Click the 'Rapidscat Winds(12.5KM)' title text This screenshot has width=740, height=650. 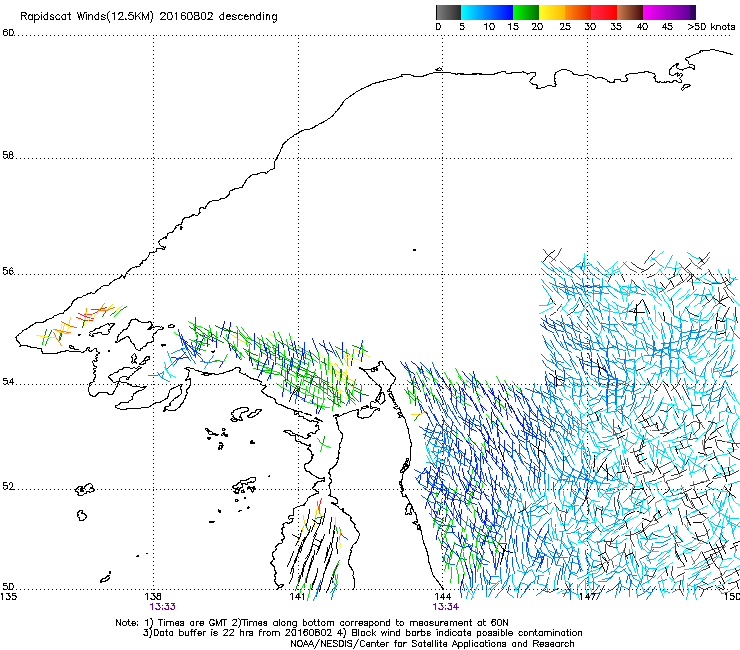tap(87, 17)
